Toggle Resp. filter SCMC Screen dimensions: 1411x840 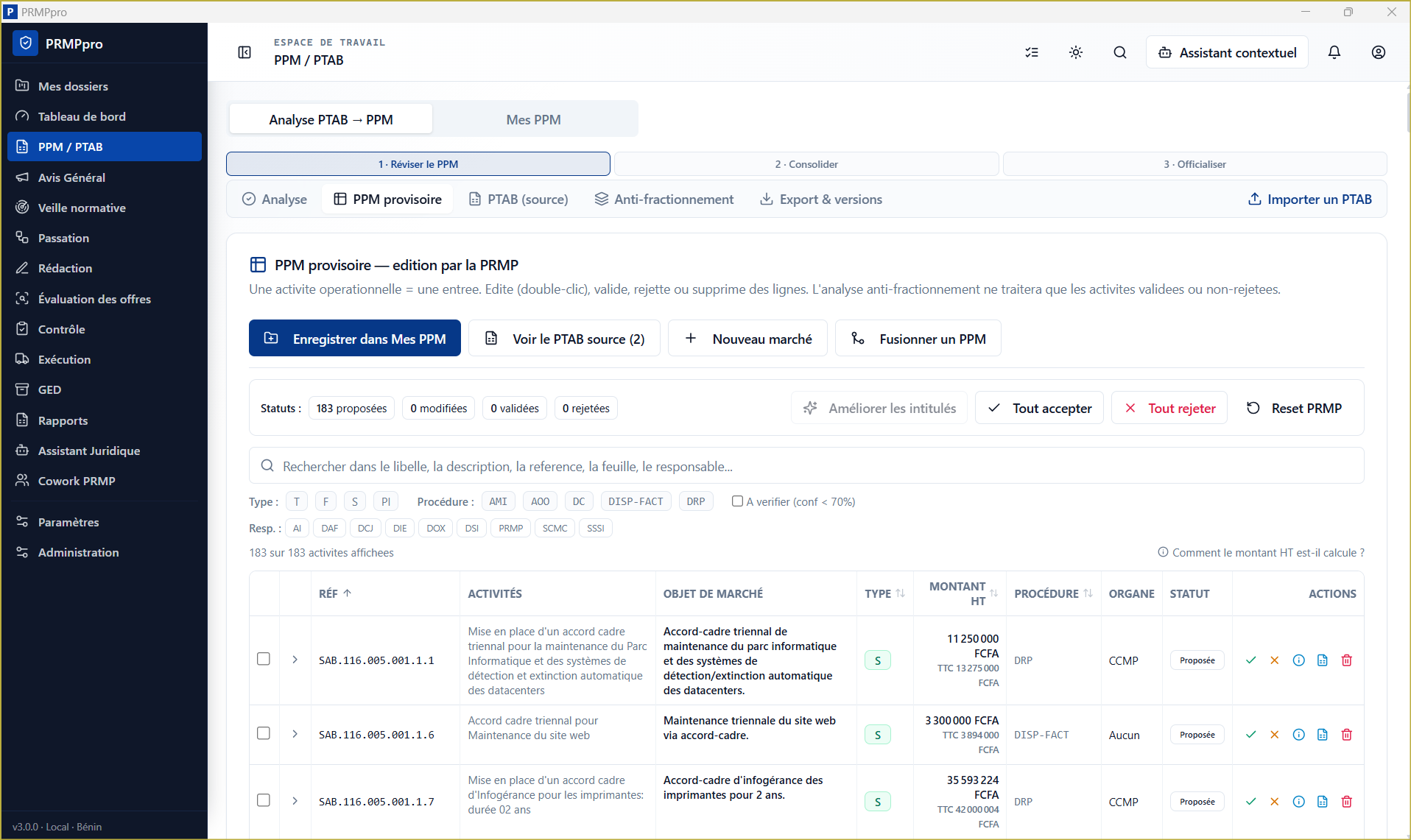click(x=555, y=528)
